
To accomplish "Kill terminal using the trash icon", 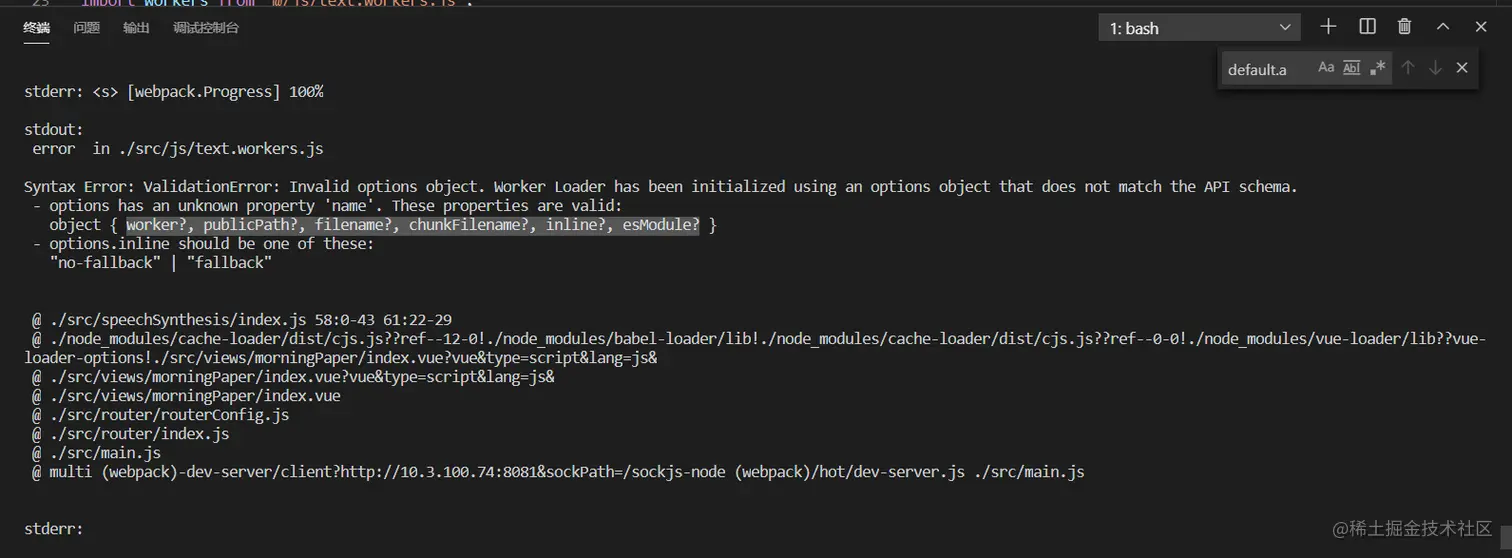I will click(x=1404, y=27).
